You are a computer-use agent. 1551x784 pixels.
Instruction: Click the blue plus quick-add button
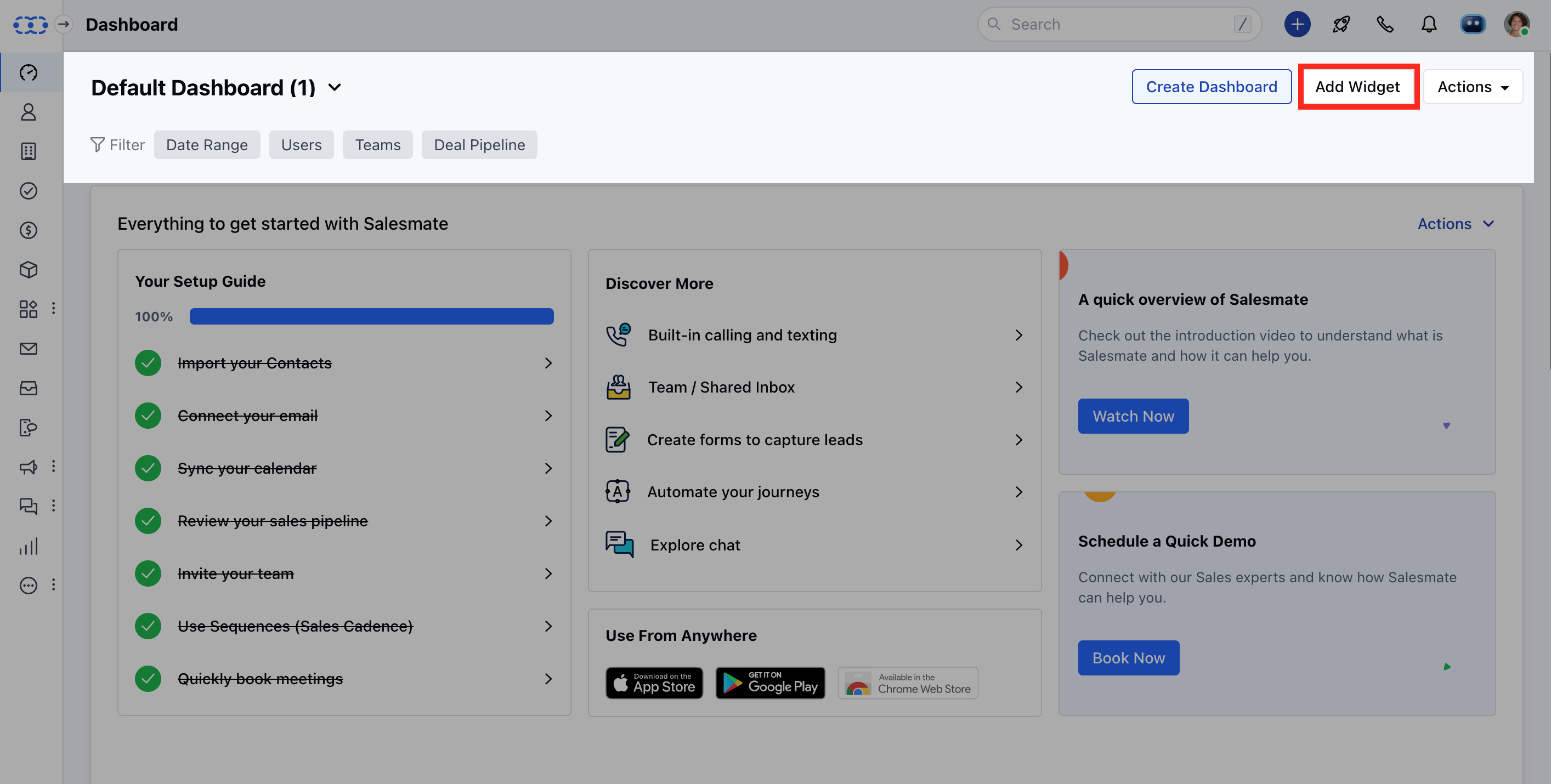pyautogui.click(x=1297, y=24)
